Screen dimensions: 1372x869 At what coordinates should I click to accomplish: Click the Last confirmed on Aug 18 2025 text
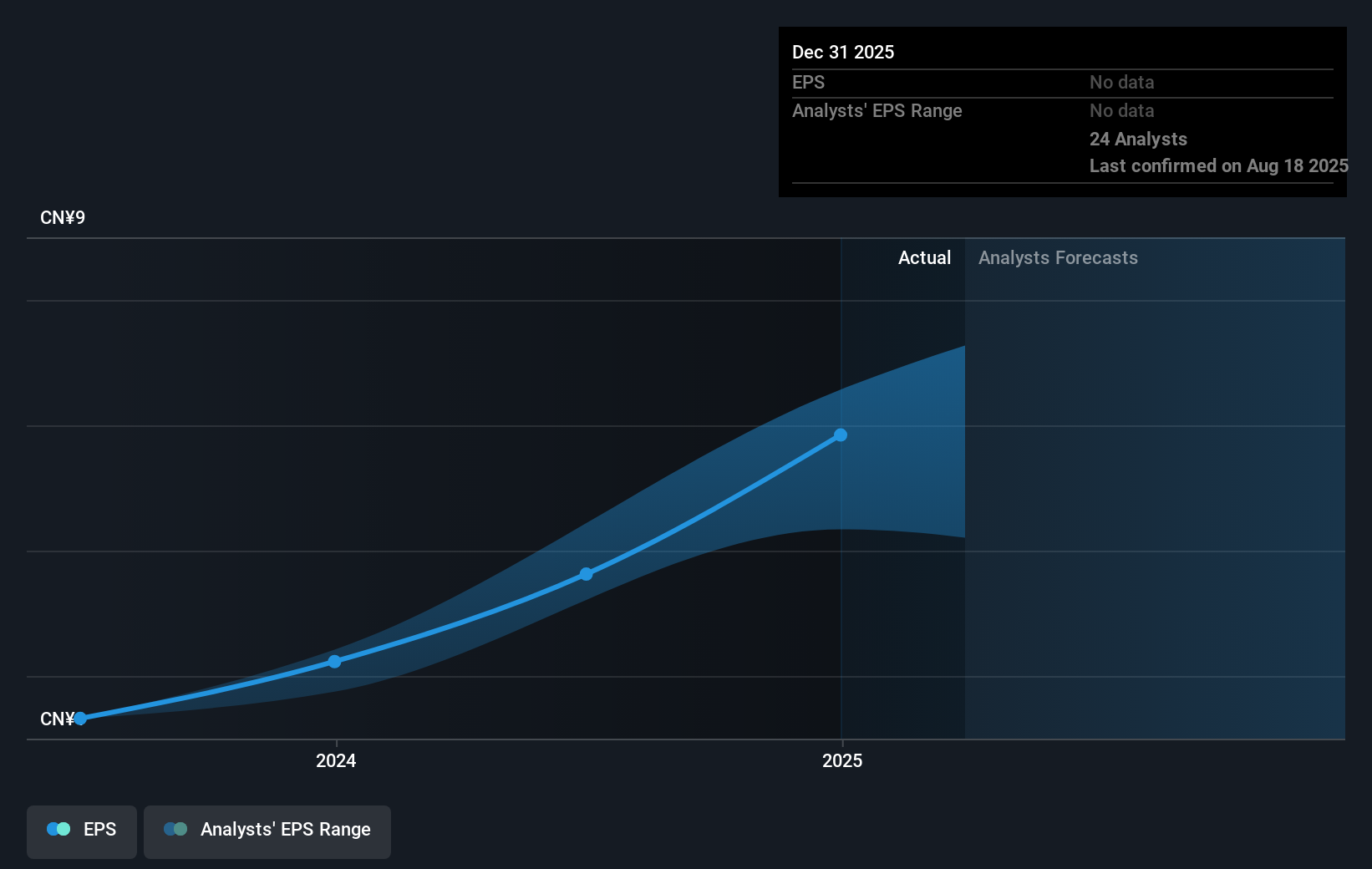click(x=1217, y=166)
